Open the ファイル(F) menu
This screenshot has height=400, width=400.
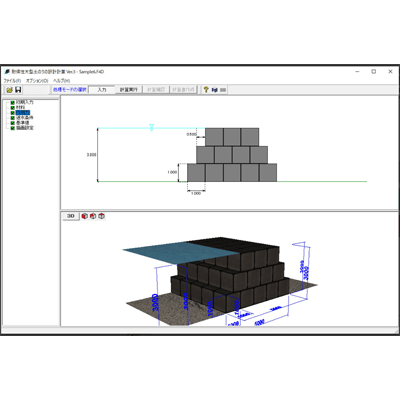click(x=12, y=81)
